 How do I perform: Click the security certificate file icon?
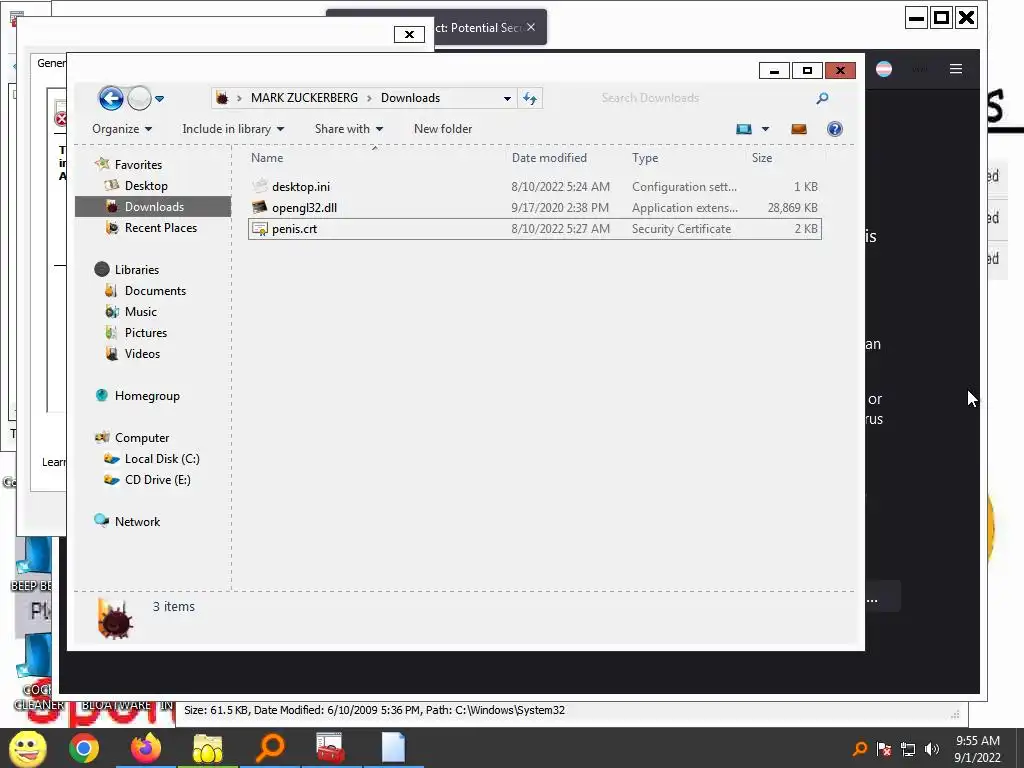click(260, 229)
